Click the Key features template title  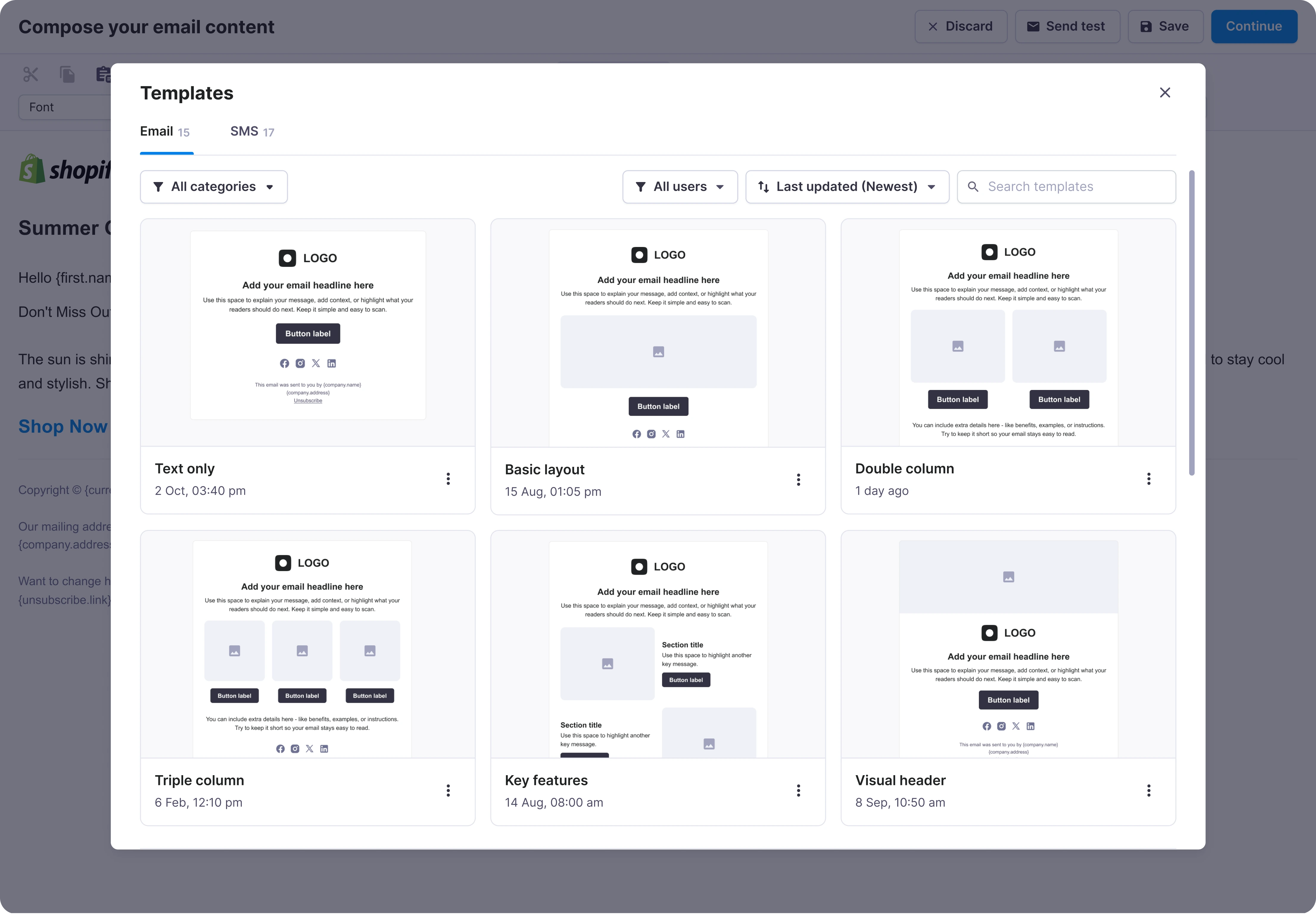click(546, 781)
